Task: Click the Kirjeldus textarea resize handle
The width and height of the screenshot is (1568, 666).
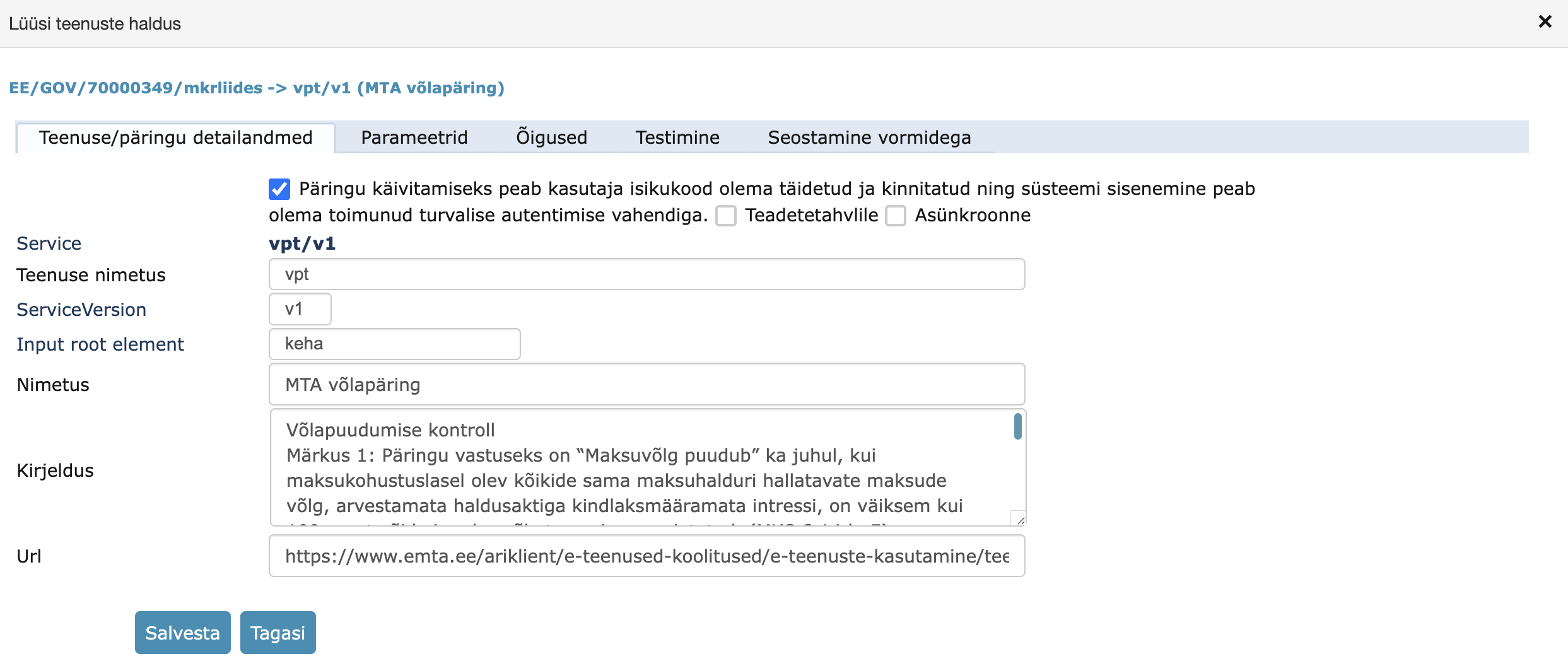Action: [x=1020, y=520]
